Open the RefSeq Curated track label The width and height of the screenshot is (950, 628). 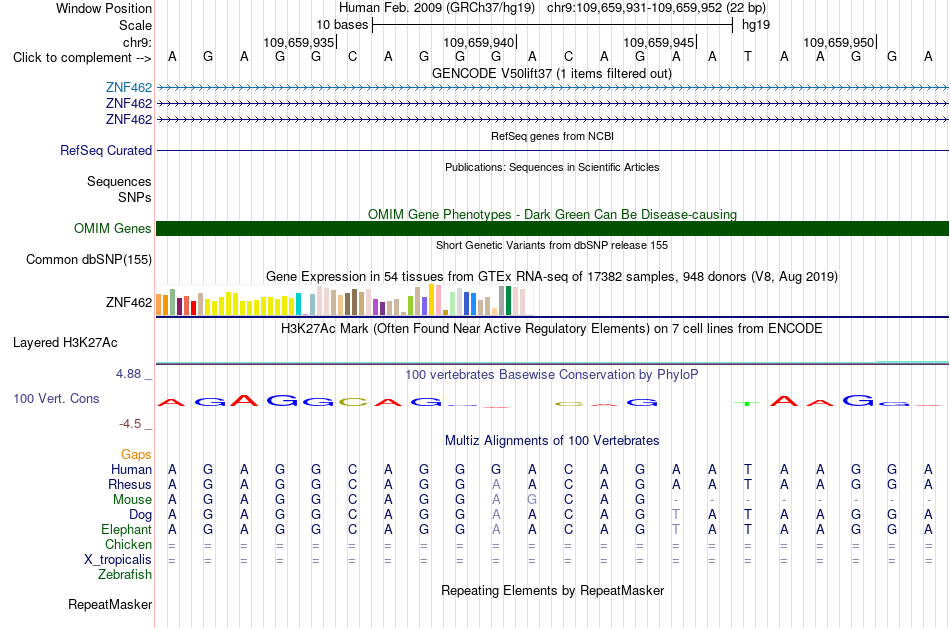[105, 150]
